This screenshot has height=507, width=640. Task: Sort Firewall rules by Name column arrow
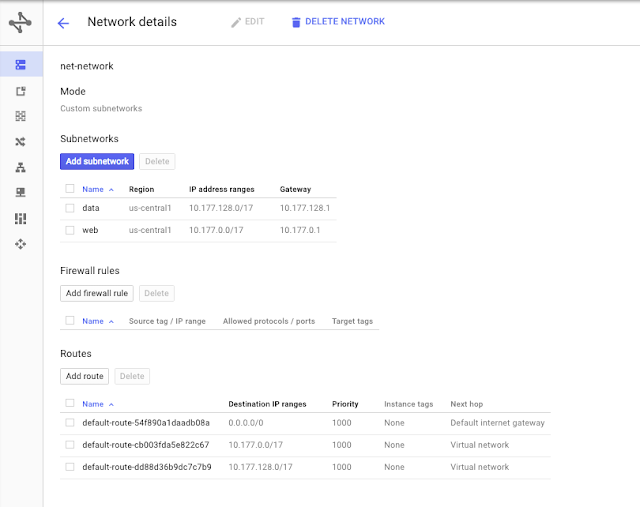(x=111, y=322)
